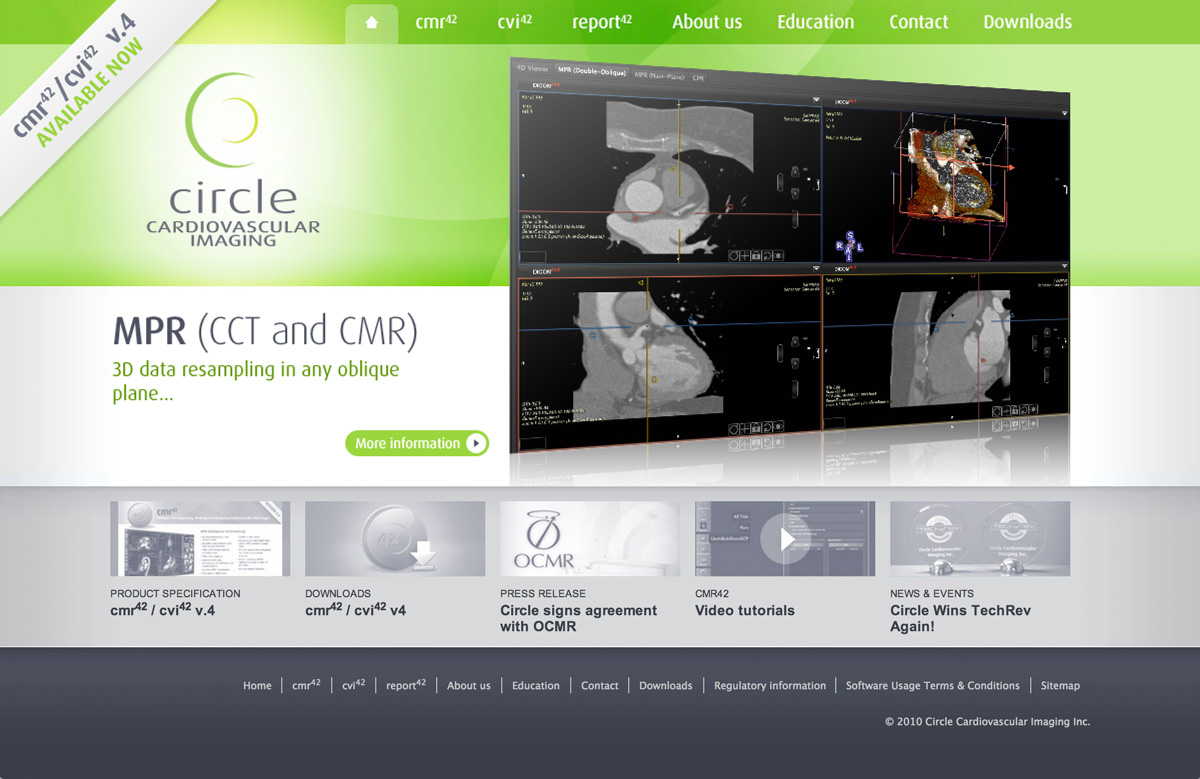Select the MPR (Navi-Plane) tab in the viewer screenshot
The width and height of the screenshot is (1200, 779).
pos(660,75)
